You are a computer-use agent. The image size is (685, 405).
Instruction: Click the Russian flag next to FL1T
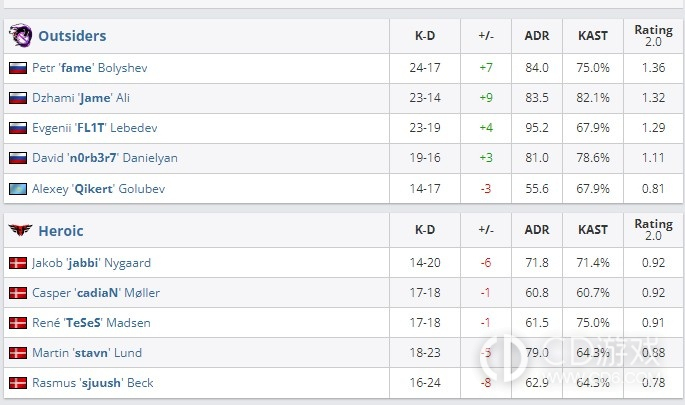tap(18, 128)
